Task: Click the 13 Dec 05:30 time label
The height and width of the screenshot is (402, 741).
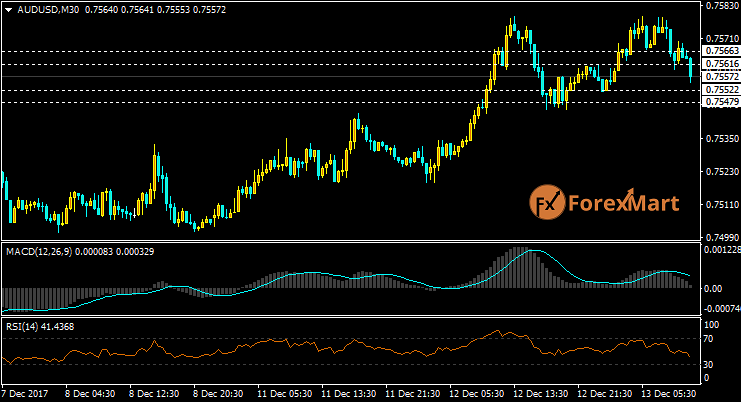Action: click(670, 395)
